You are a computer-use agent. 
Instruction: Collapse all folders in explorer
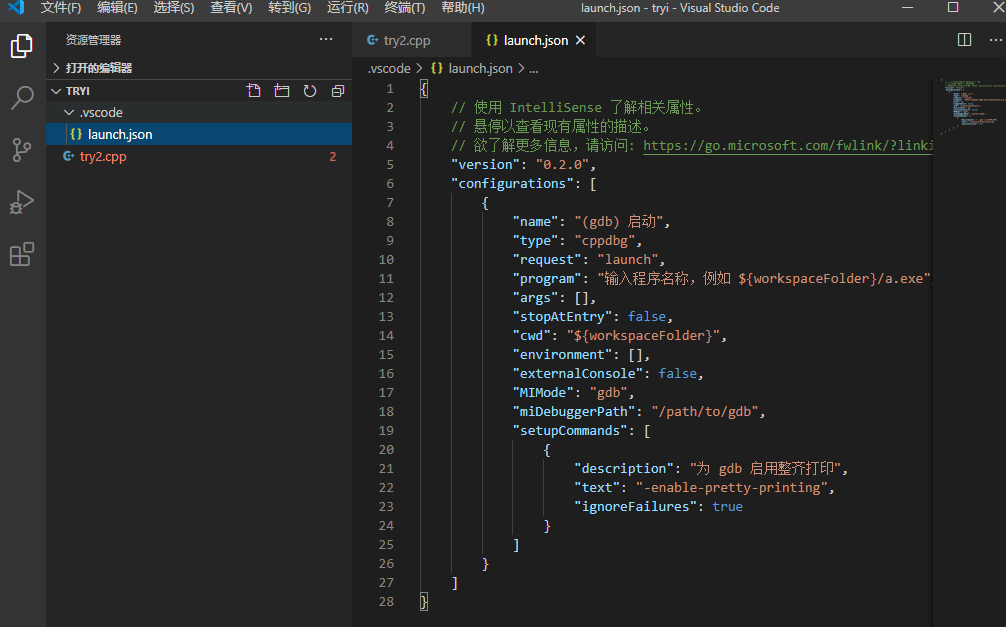(338, 90)
